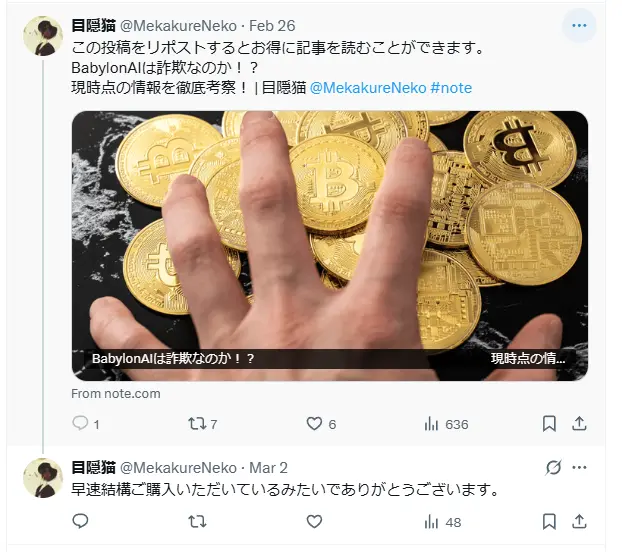Open the Bitcoin coins article card image
Viewport: 622px width, 552px height.
coord(330,246)
